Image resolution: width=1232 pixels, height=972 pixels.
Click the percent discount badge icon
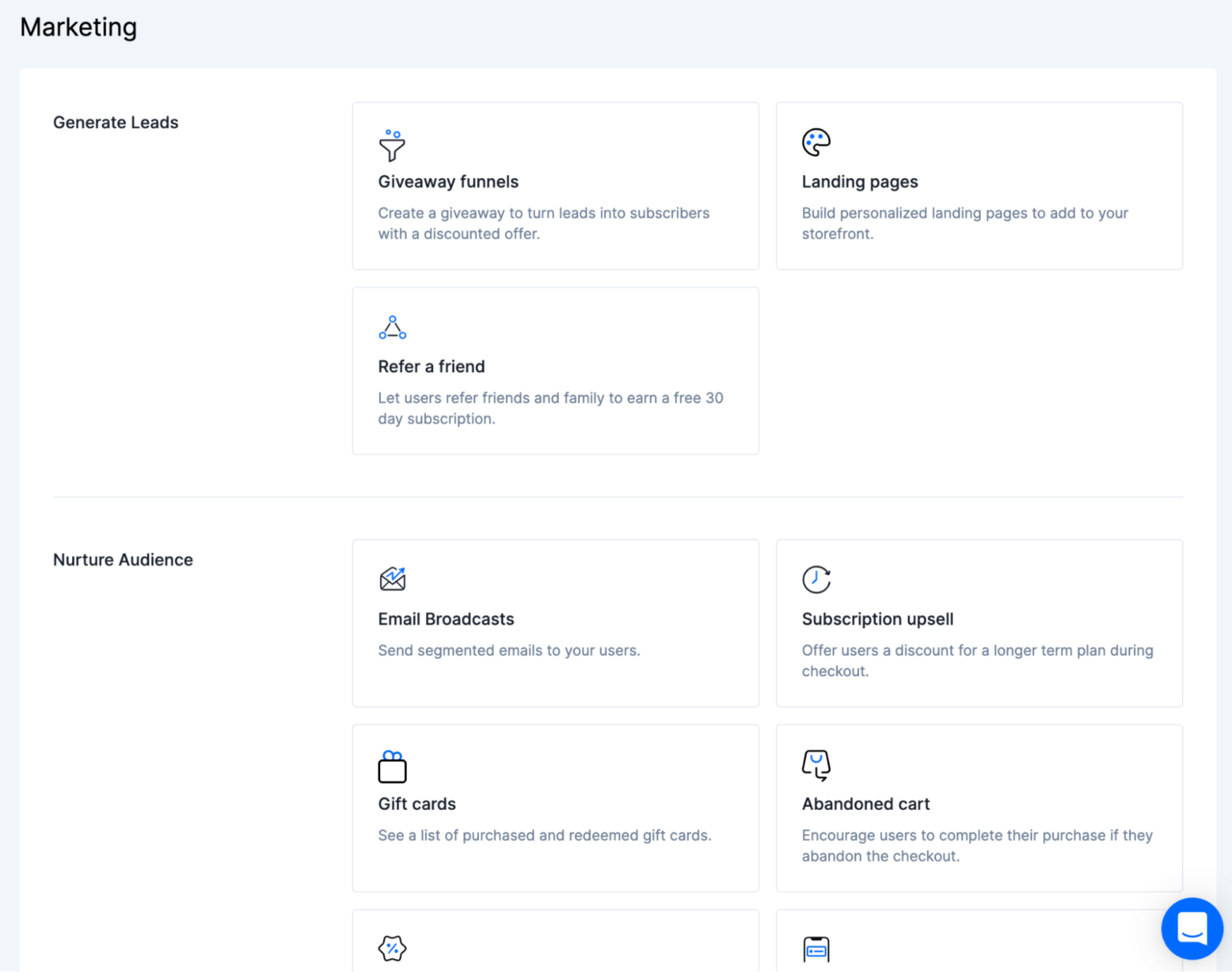392,949
